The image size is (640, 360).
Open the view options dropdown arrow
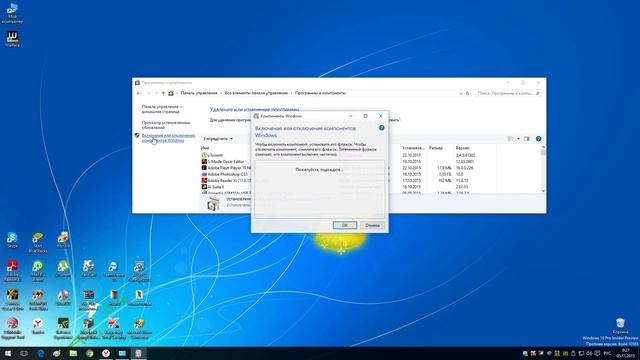[x=518, y=139]
